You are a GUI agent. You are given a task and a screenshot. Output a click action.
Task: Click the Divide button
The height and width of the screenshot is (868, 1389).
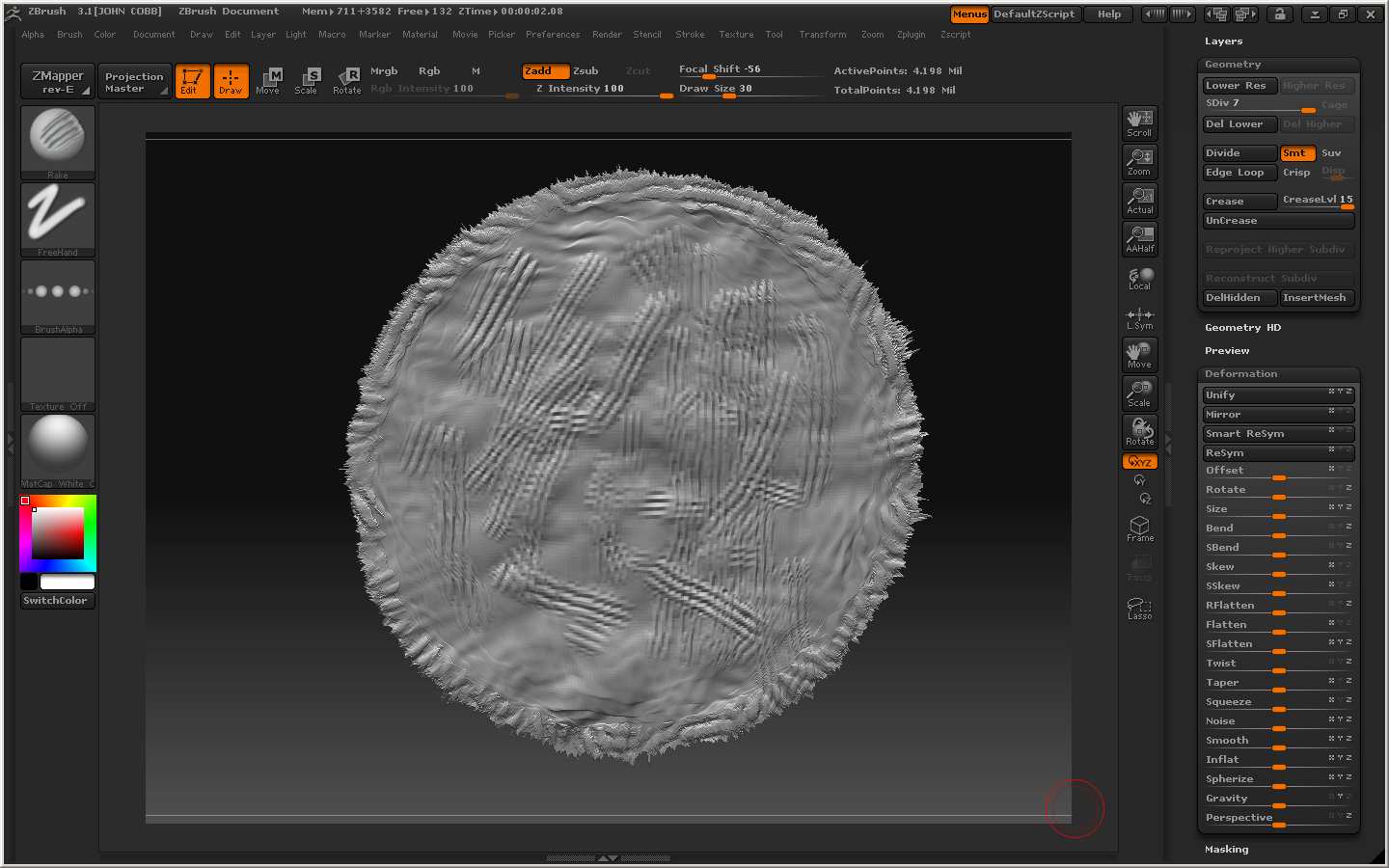click(x=1239, y=153)
